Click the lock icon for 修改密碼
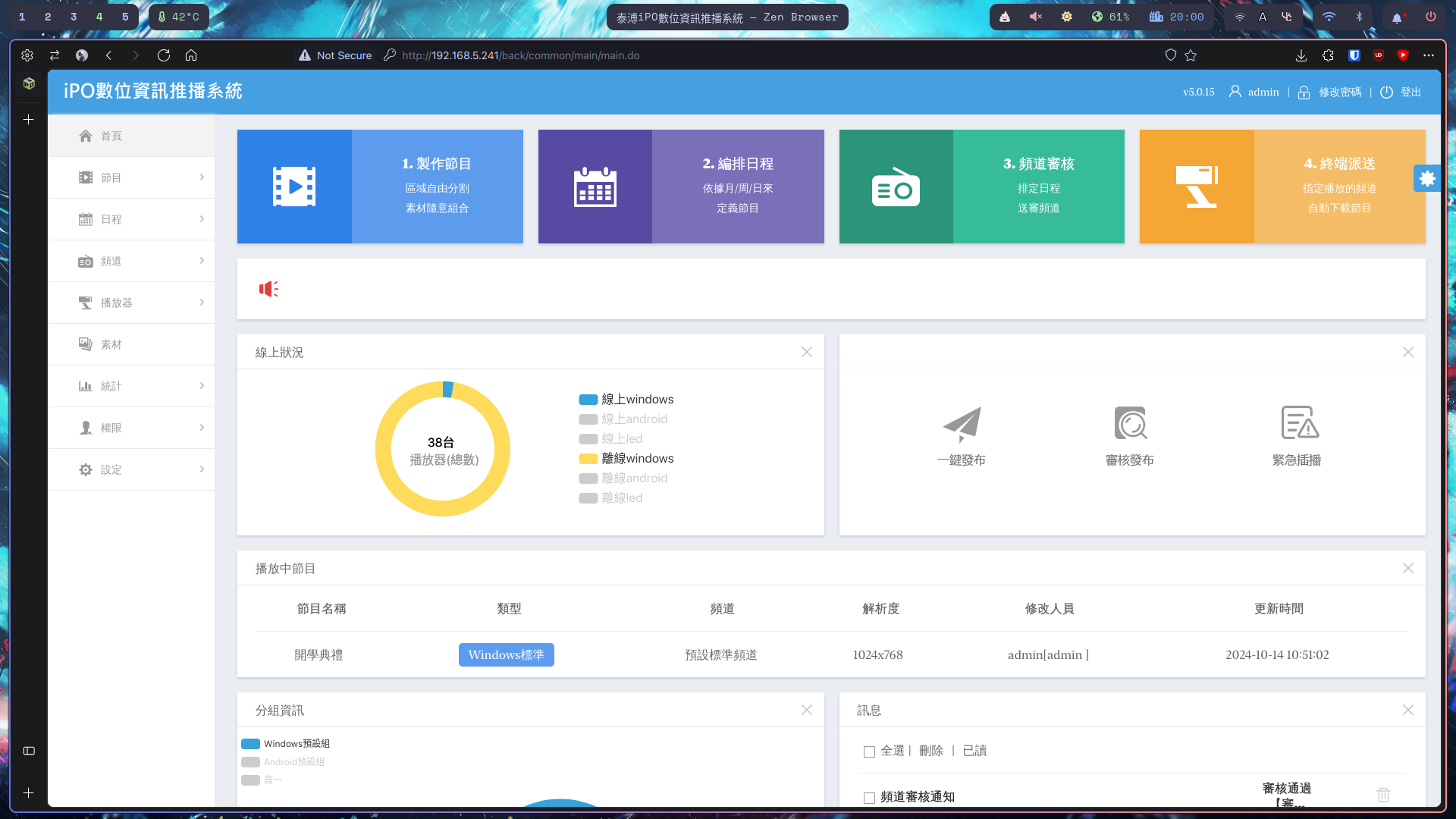1456x819 pixels. [x=1304, y=93]
